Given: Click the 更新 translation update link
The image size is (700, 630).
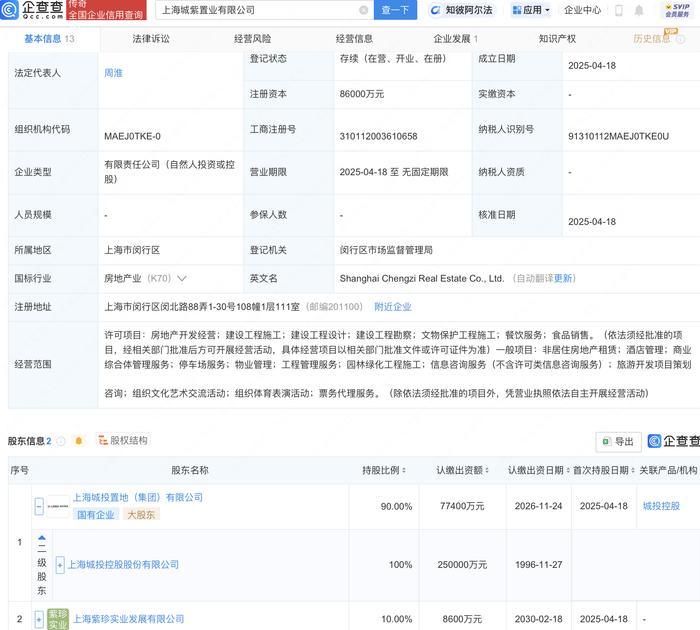Looking at the screenshot, I should (563, 279).
